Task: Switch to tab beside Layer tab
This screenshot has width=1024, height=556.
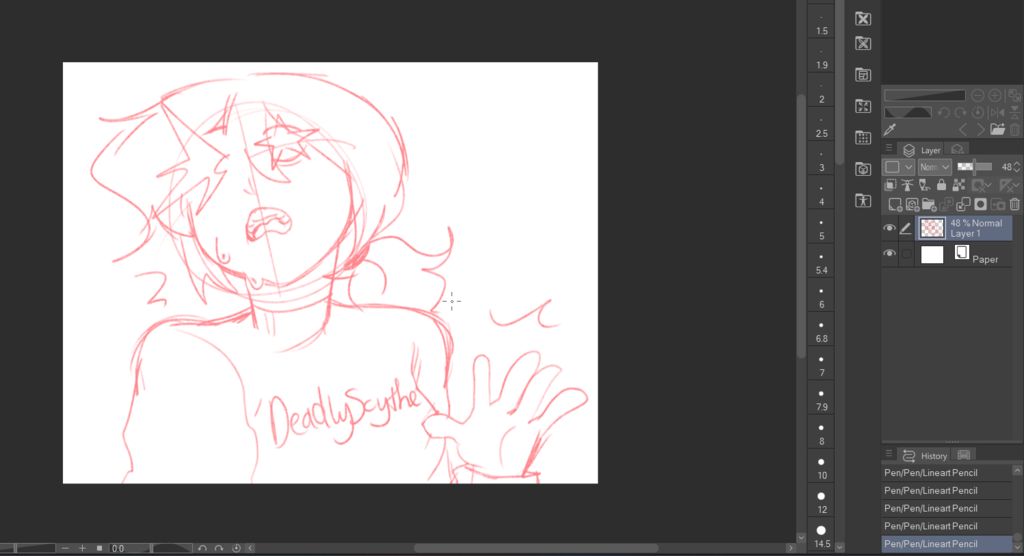Action: click(957, 150)
